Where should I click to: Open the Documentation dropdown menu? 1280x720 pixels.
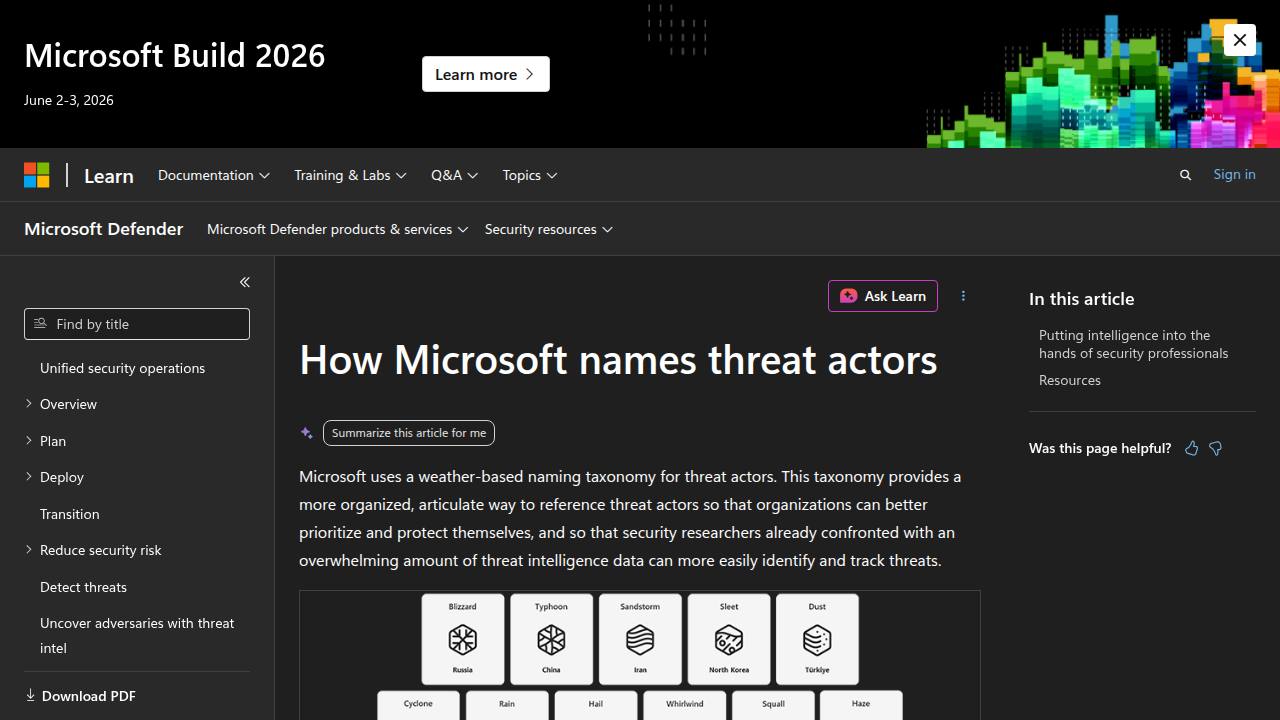click(214, 175)
